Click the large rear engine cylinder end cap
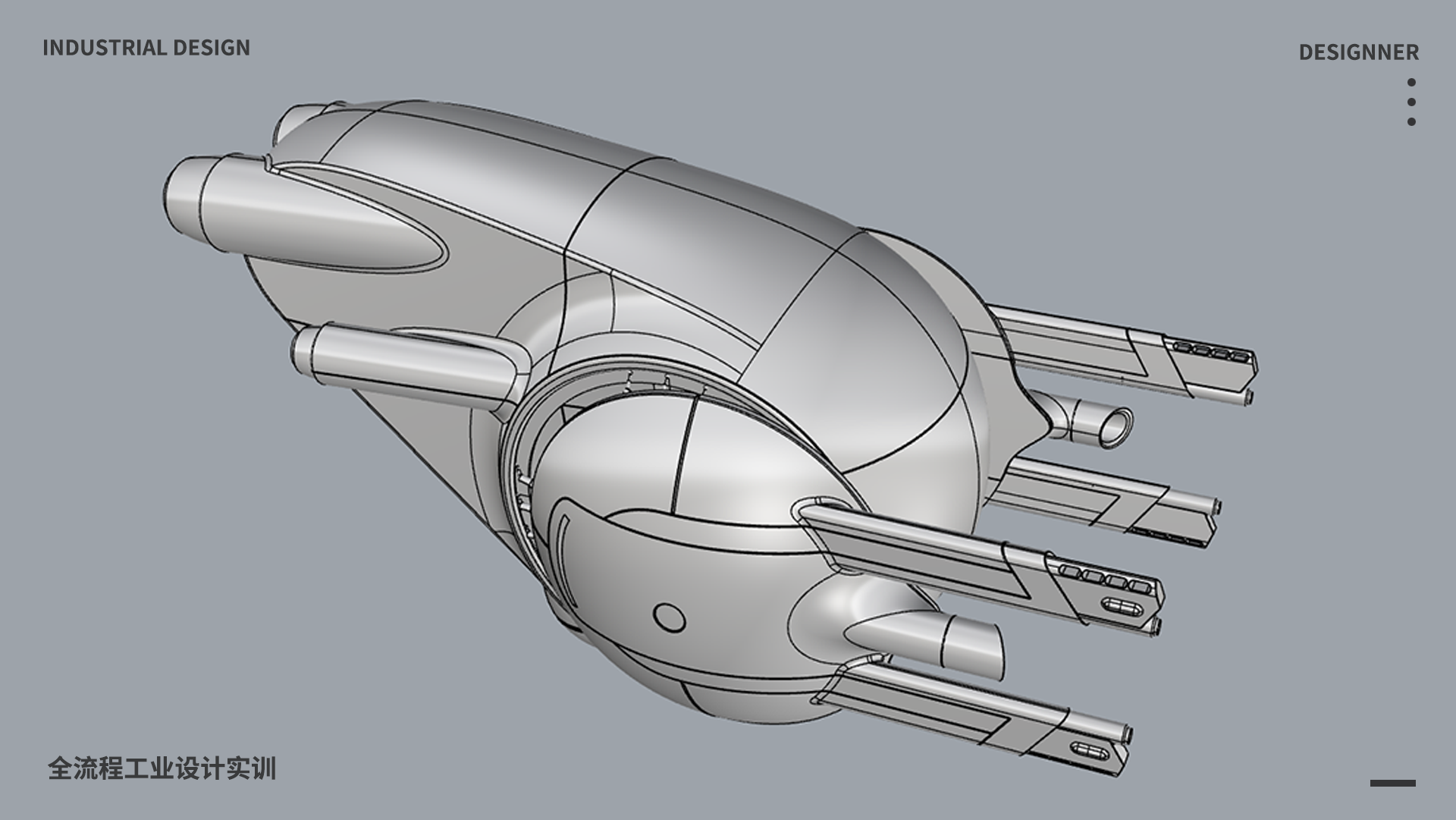 tap(182, 196)
